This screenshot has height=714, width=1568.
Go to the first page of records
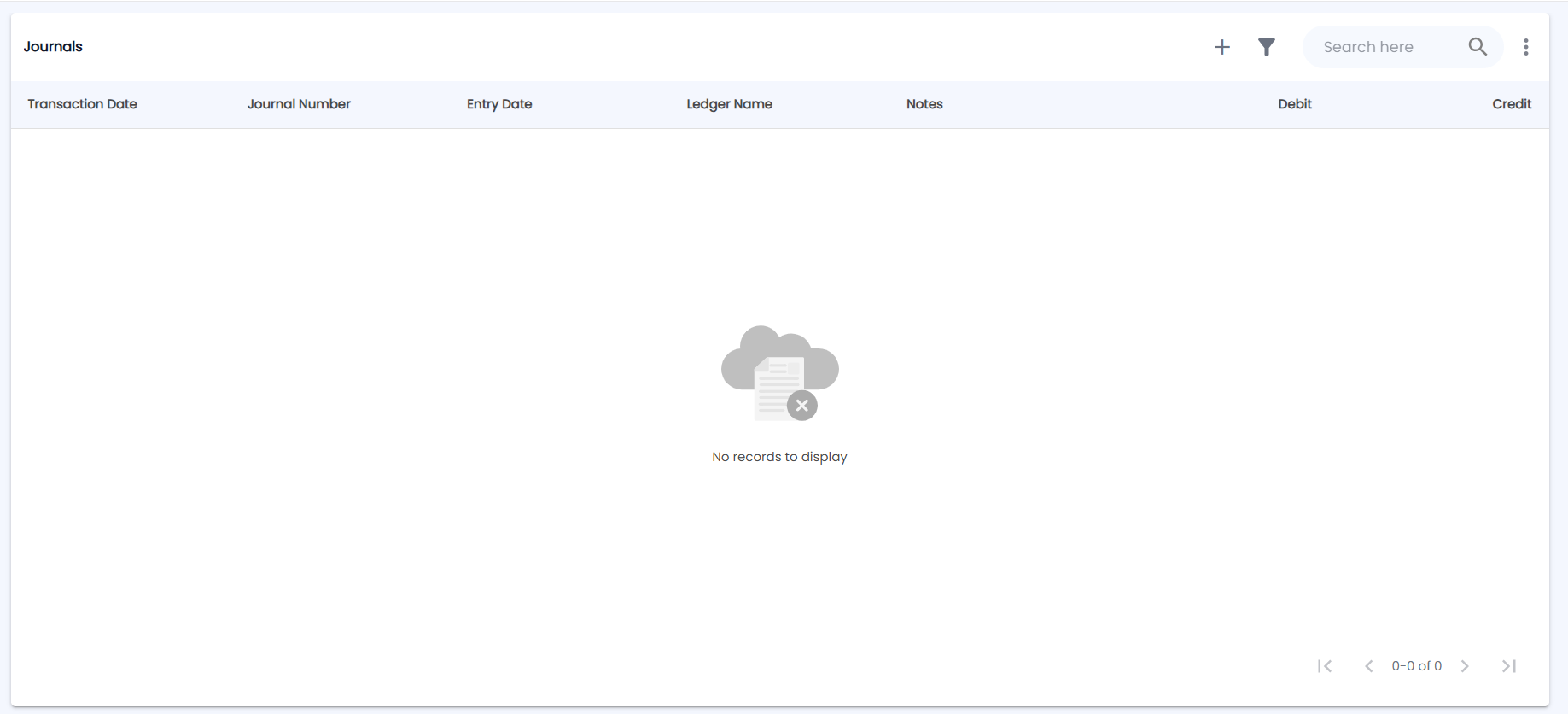1325,666
